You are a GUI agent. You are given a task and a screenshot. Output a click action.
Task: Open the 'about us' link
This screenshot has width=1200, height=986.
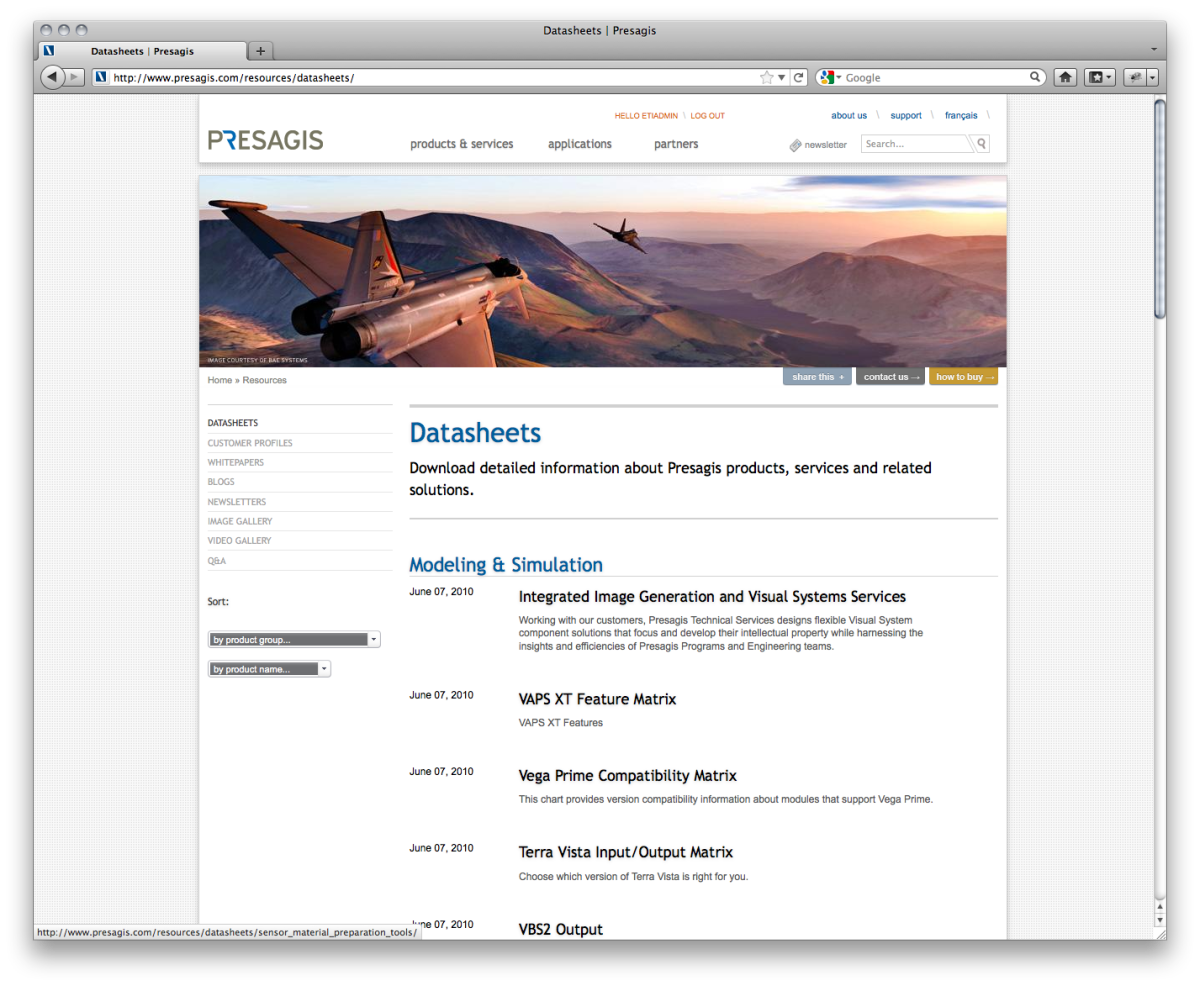click(x=849, y=116)
